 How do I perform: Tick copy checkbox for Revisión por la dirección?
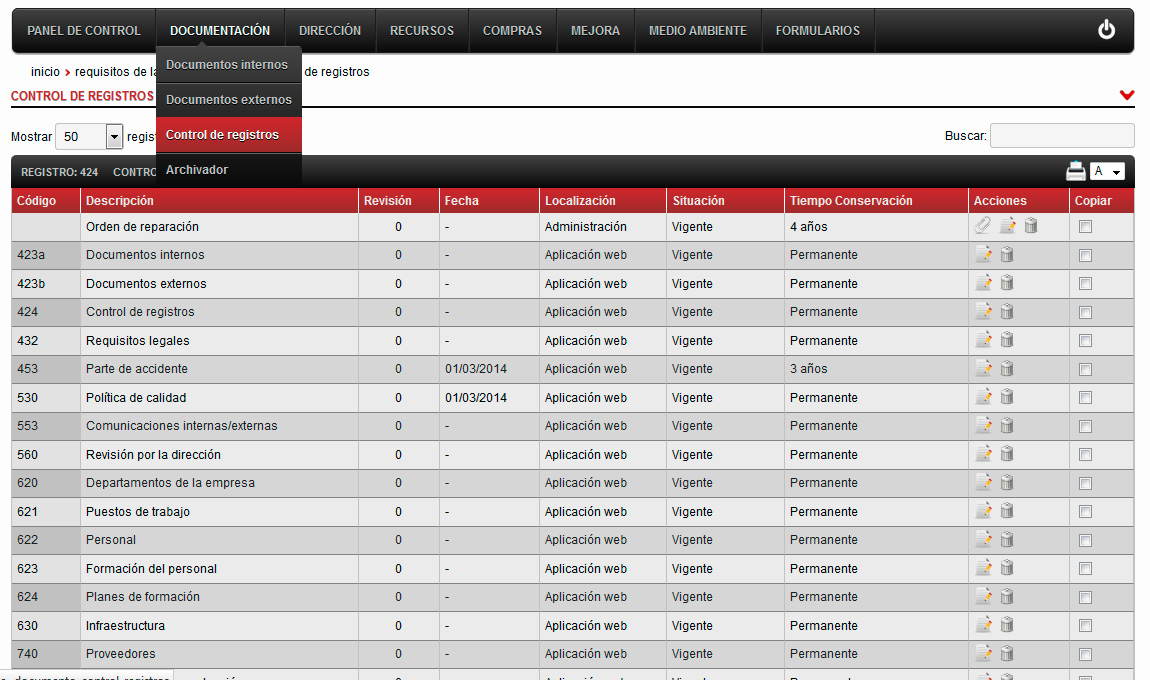1085,455
